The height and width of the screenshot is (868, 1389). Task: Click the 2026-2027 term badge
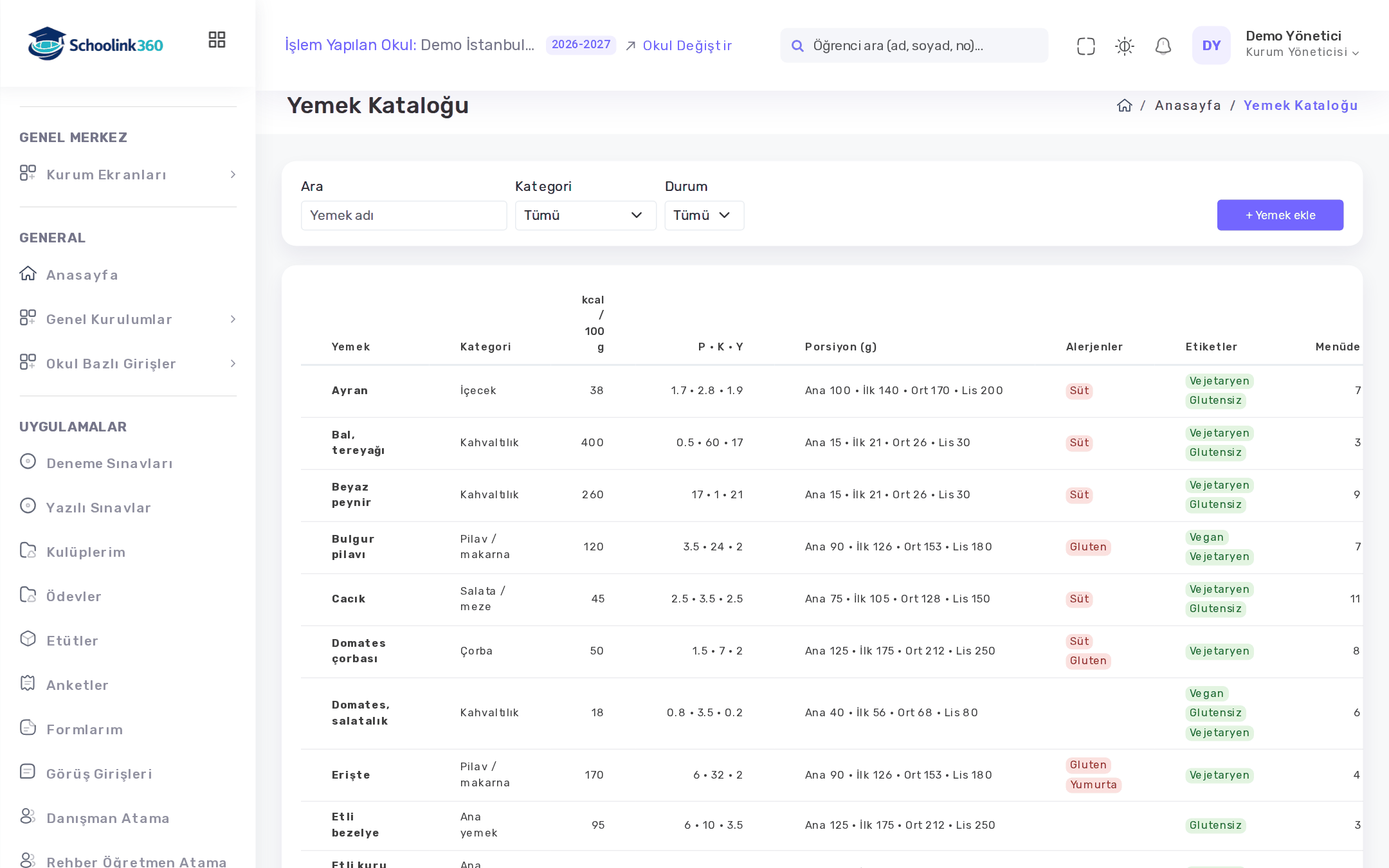point(581,45)
